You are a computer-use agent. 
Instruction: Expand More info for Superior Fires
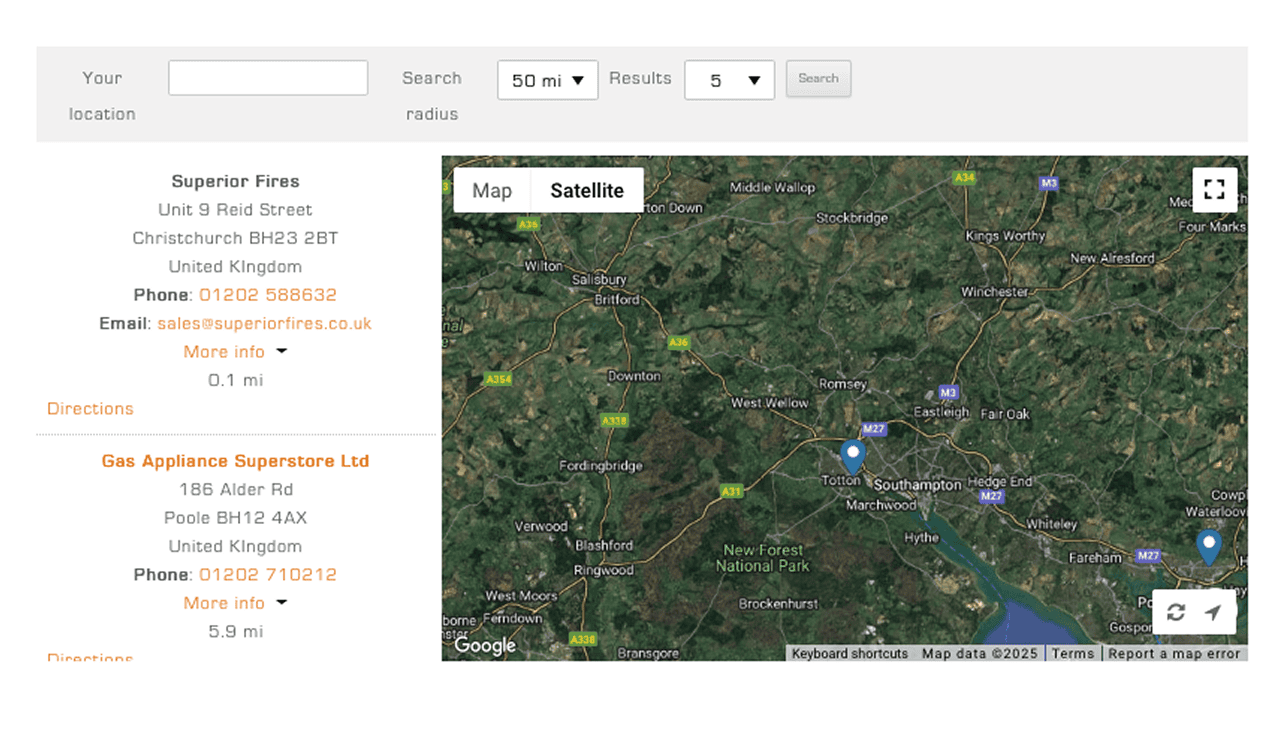234,352
